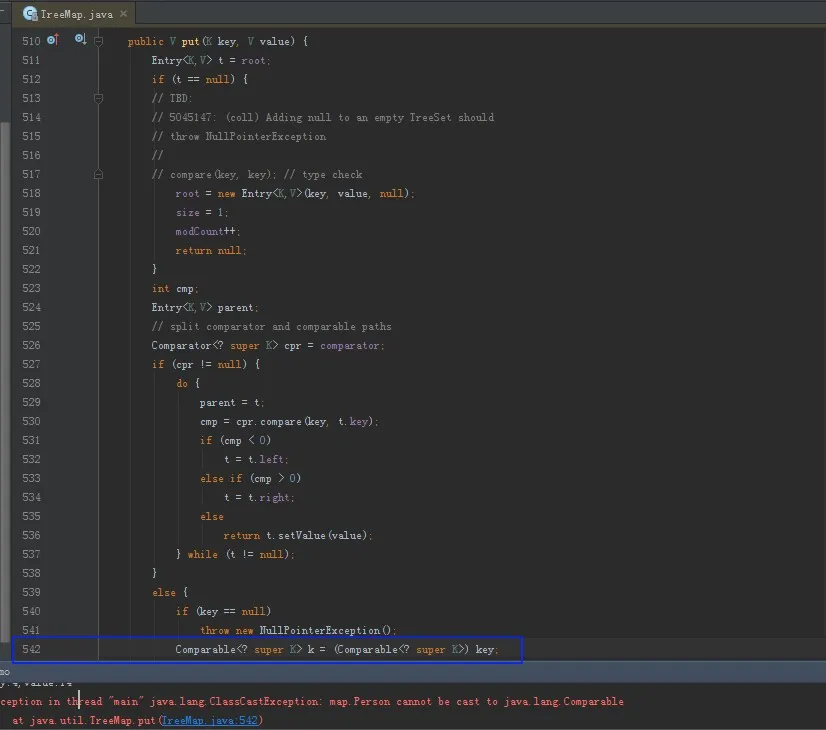This screenshot has width=826, height=730.
Task: Click the 'throw new NullPointerException()' statement
Action: (298, 631)
